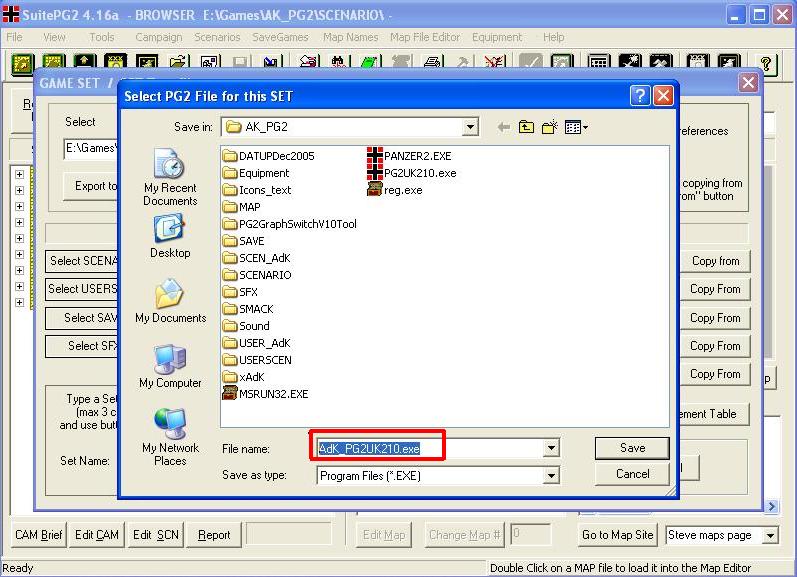Click the open-folder icon in the main toolbar
This screenshot has width=797, height=577.
(178, 63)
